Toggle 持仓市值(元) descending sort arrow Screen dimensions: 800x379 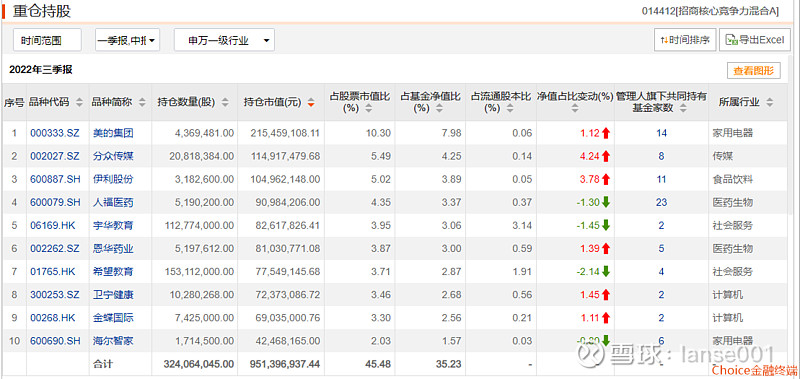tap(311, 102)
